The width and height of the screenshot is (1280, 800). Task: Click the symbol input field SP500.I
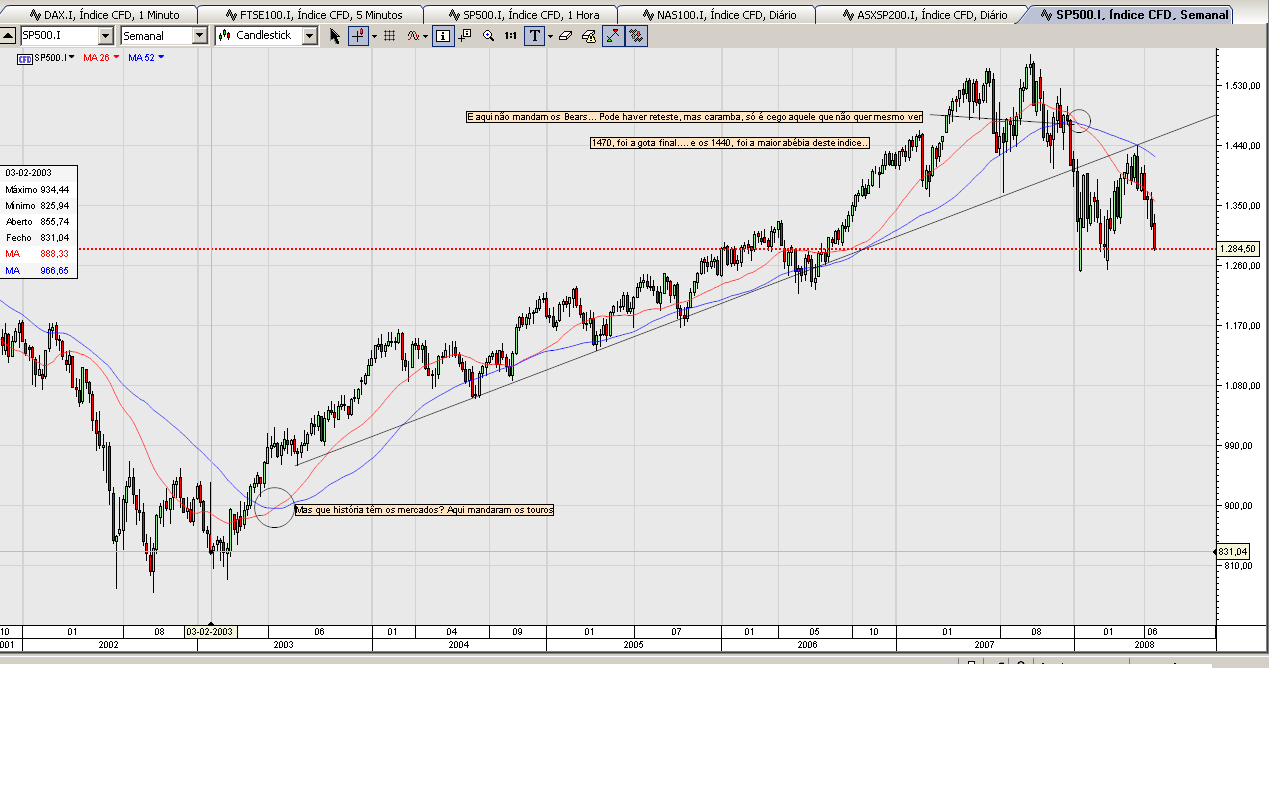tap(59, 35)
